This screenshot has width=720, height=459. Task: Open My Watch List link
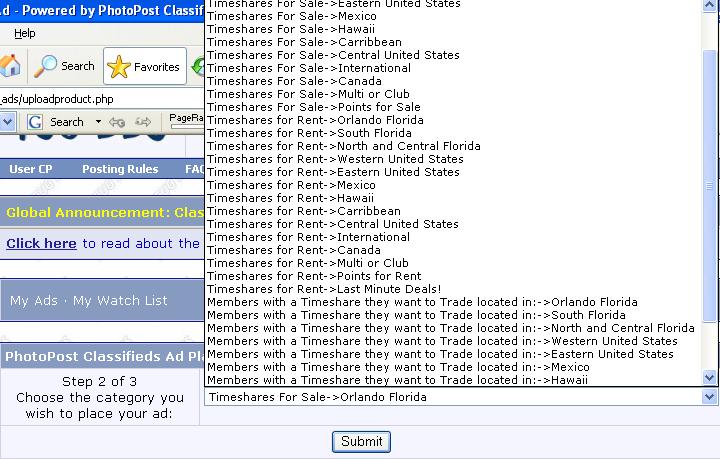pyautogui.click(x=120, y=301)
